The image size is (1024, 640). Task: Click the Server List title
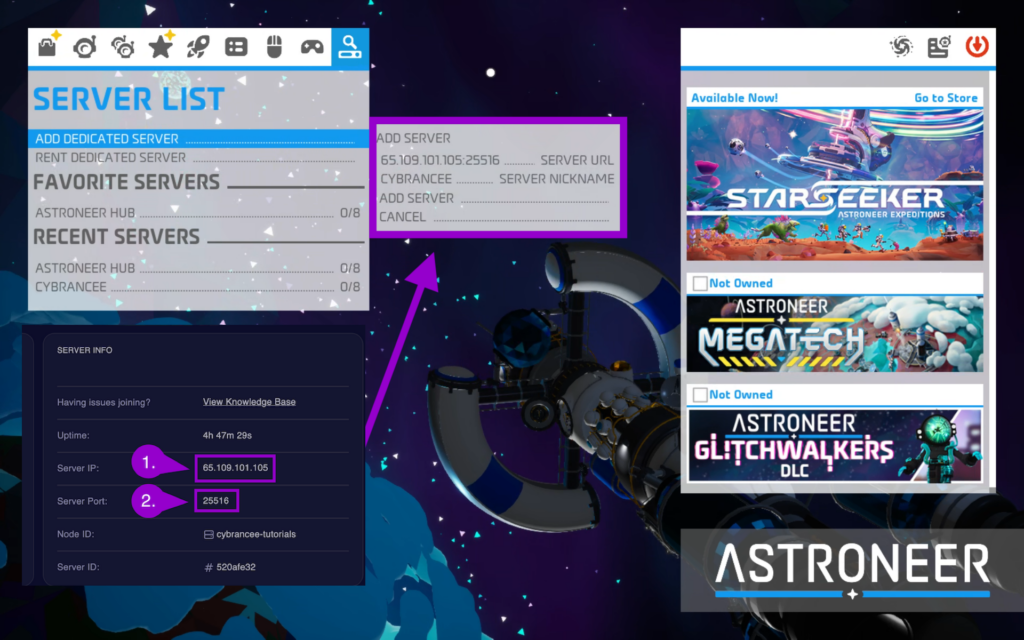(x=129, y=99)
